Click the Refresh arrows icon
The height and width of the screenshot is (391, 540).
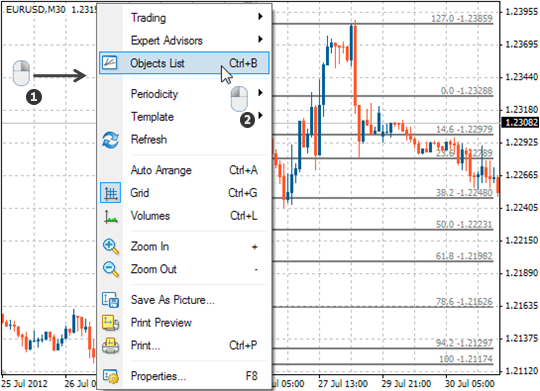111,140
